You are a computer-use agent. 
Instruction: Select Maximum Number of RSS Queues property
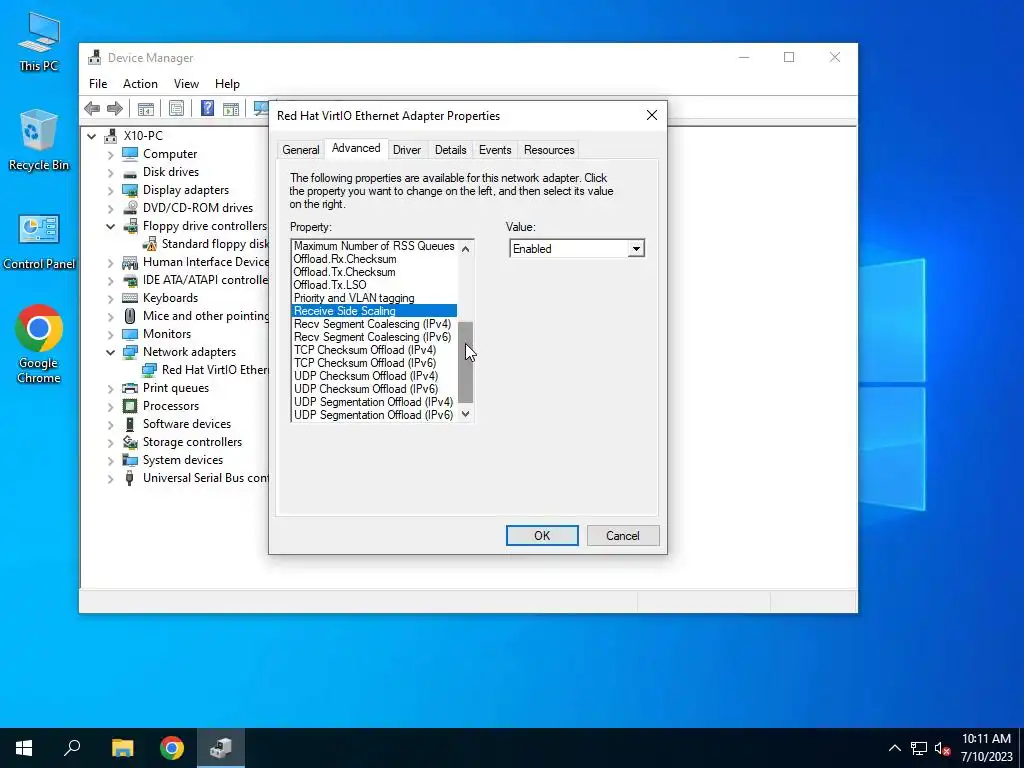tap(374, 246)
